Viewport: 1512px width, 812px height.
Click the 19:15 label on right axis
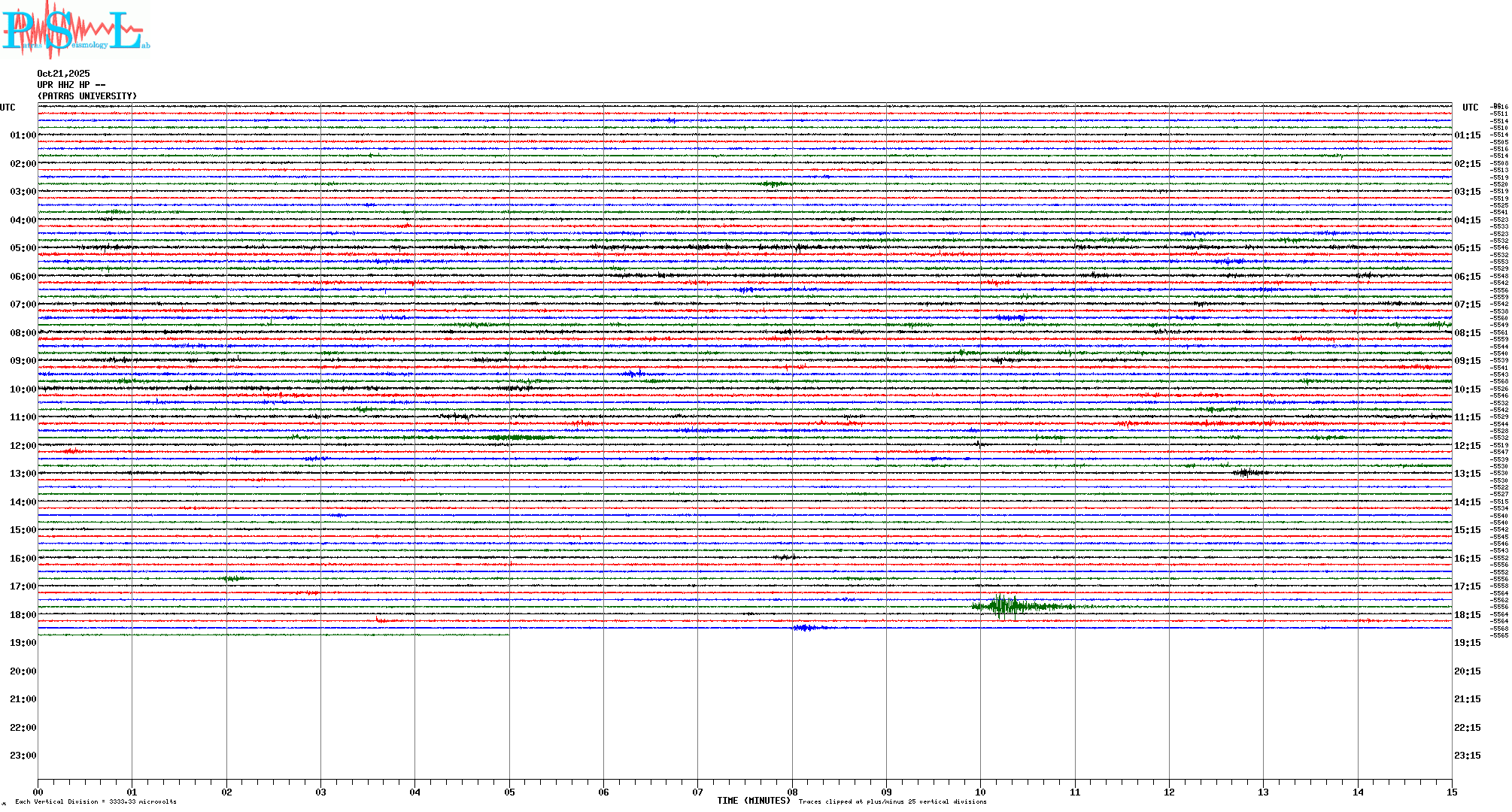point(1467,643)
